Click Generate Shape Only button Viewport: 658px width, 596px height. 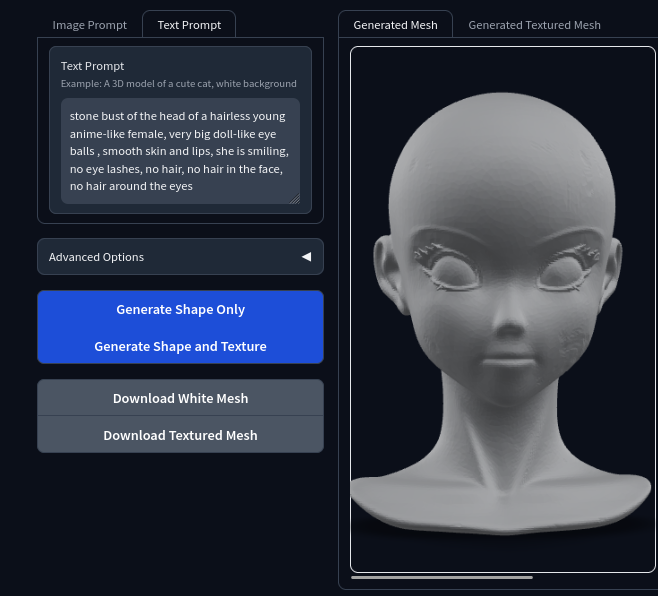click(x=180, y=309)
